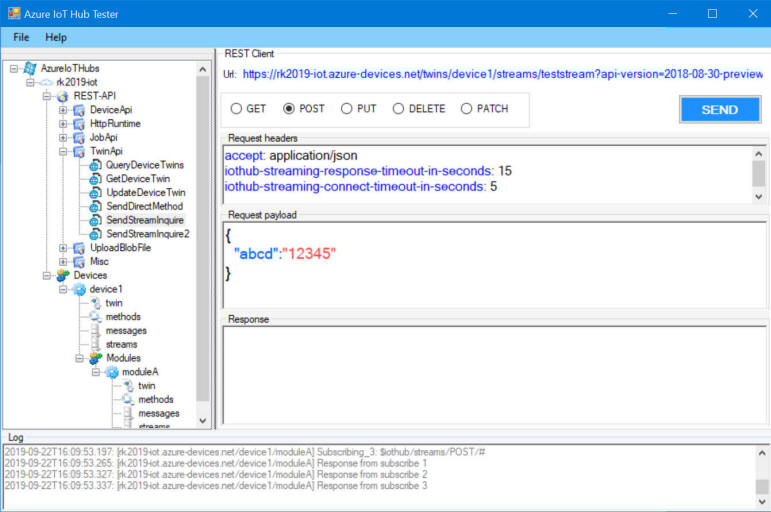Viewport: 771px width, 512px height.
Task: Click the tree panel vertical scrollbar
Action: pyautogui.click(x=203, y=239)
